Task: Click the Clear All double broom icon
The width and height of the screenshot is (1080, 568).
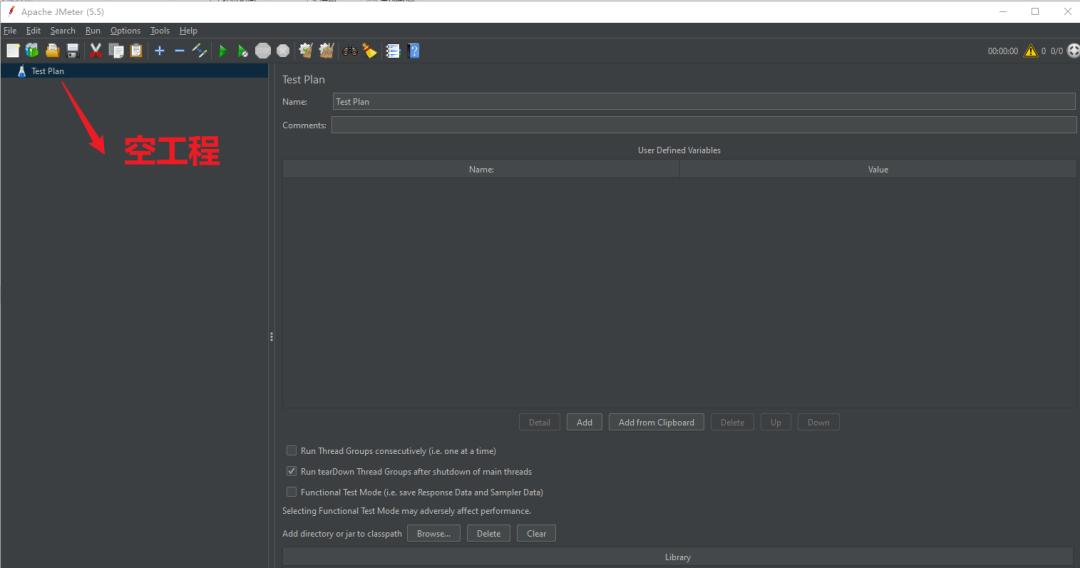Action: (x=326, y=51)
